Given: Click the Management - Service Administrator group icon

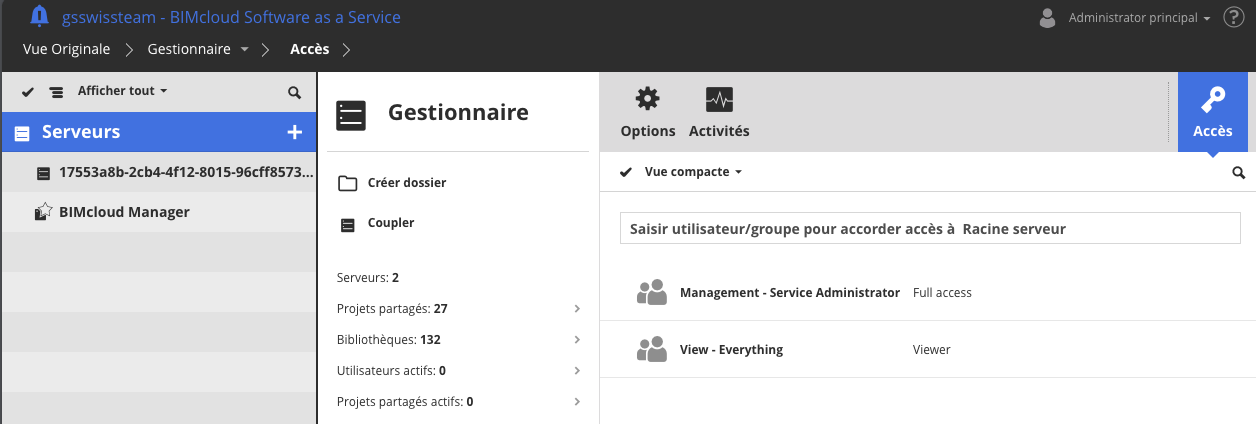Looking at the screenshot, I should pyautogui.click(x=652, y=292).
